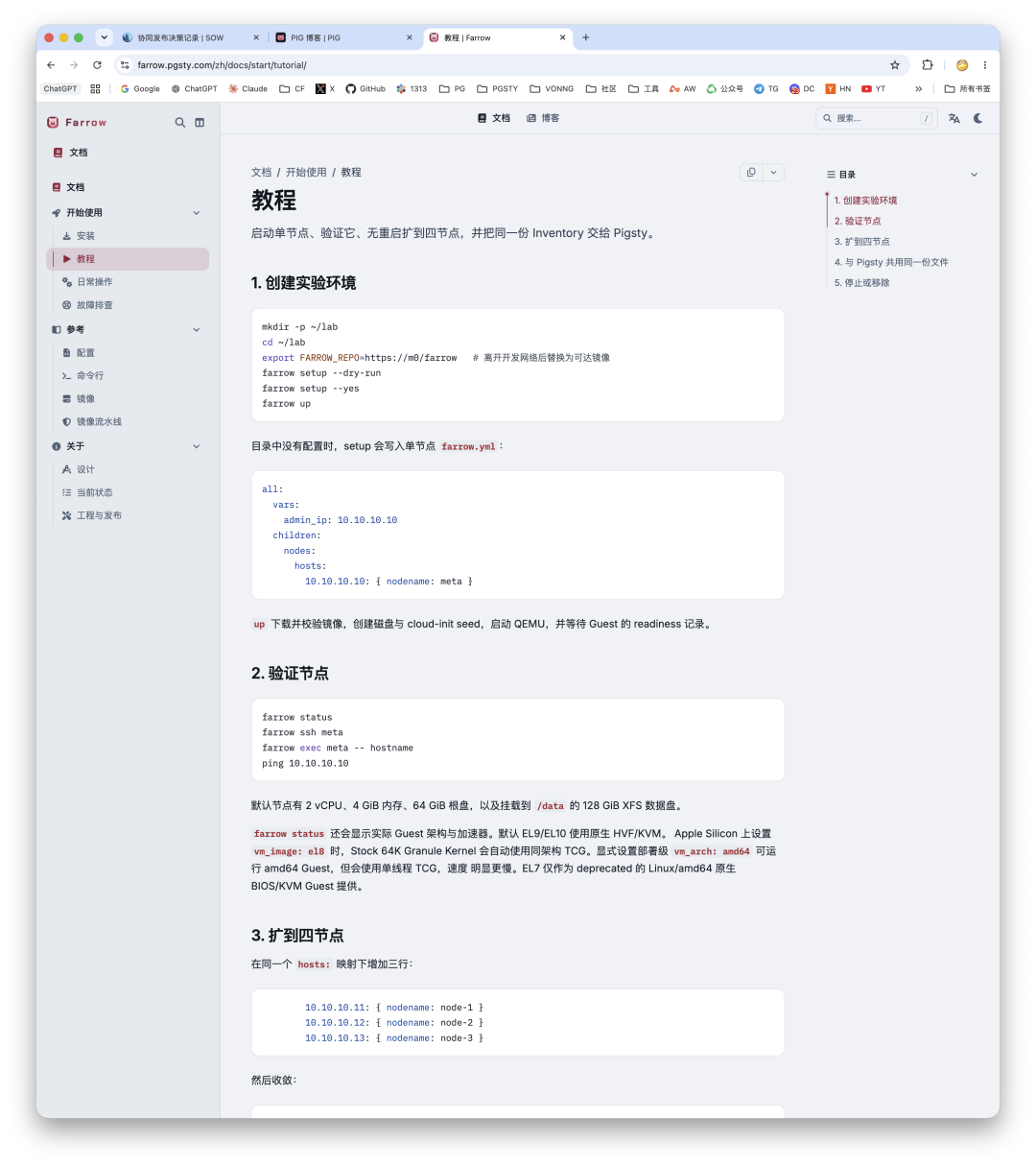The image size is (1036, 1166).
Task: Open the browser extensions puzzle icon
Action: [x=928, y=65]
